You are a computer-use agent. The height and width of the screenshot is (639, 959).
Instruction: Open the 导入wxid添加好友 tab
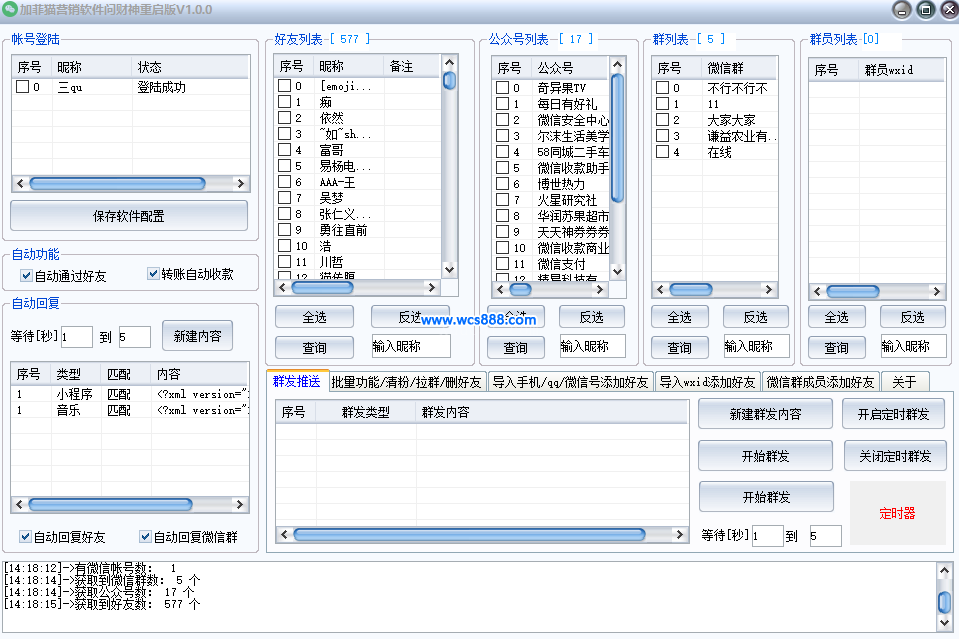tap(707, 382)
